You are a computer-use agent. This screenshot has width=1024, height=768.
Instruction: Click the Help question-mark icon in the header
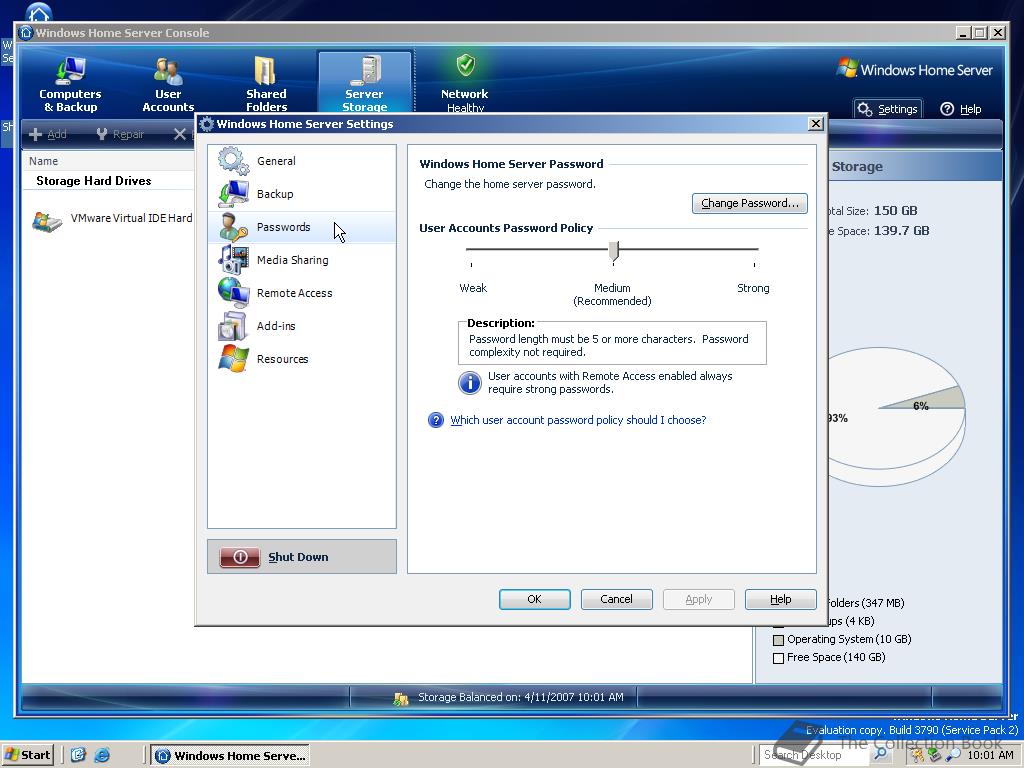pyautogui.click(x=947, y=109)
